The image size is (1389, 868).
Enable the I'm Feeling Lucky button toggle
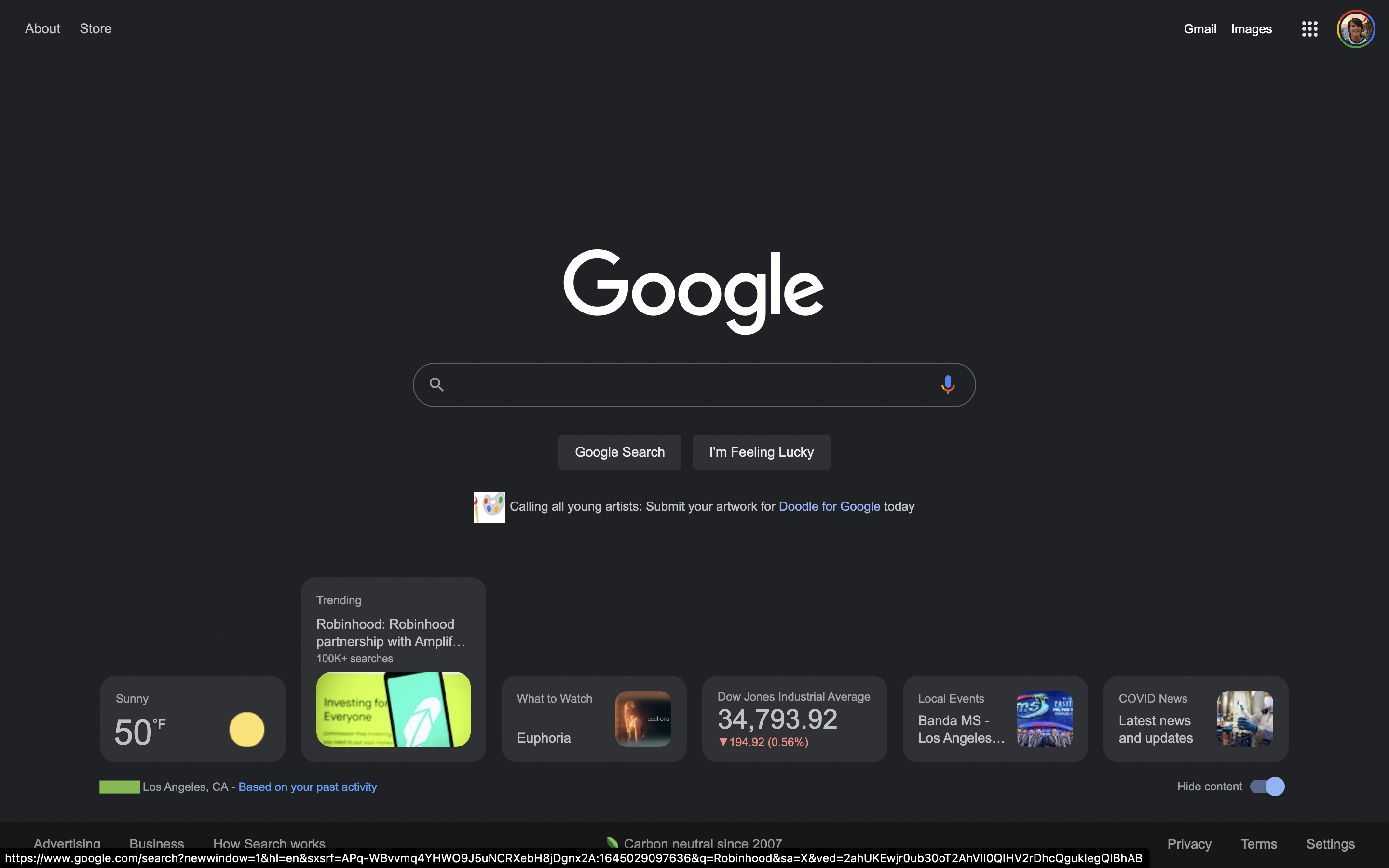coord(761,452)
